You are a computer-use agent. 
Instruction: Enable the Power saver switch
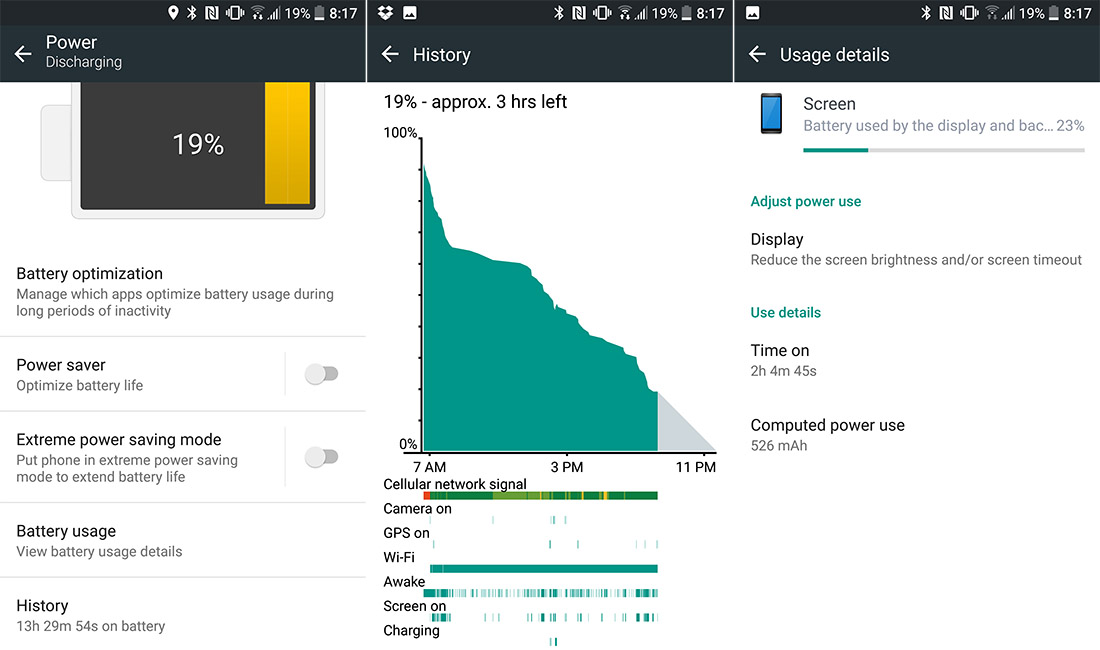pos(321,374)
